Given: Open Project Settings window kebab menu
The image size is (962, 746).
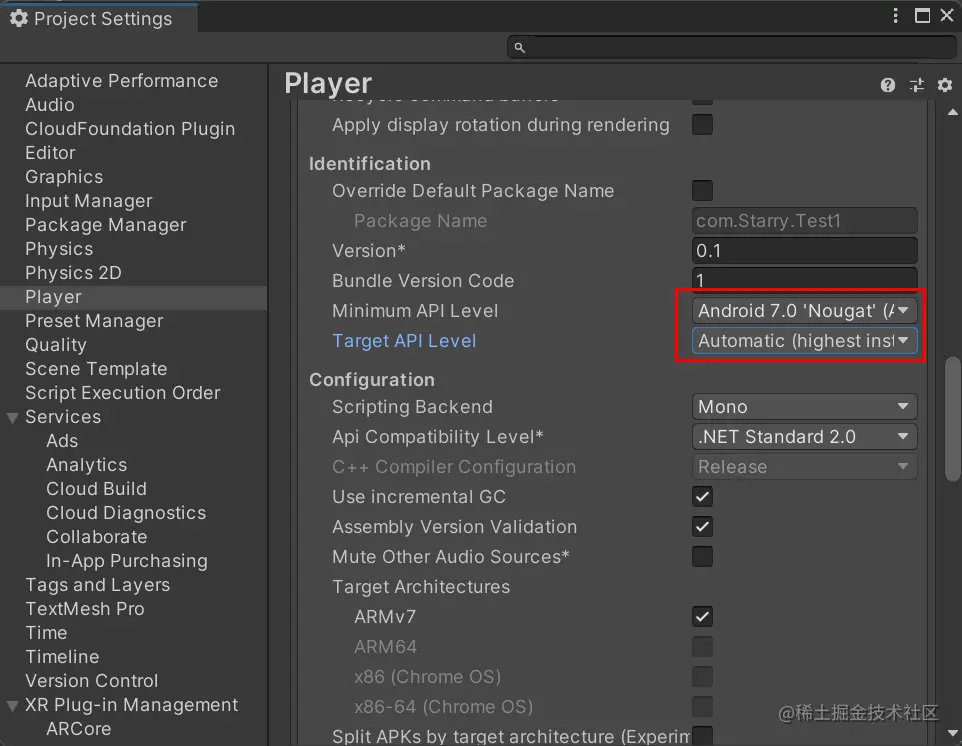Looking at the screenshot, I should point(896,15).
